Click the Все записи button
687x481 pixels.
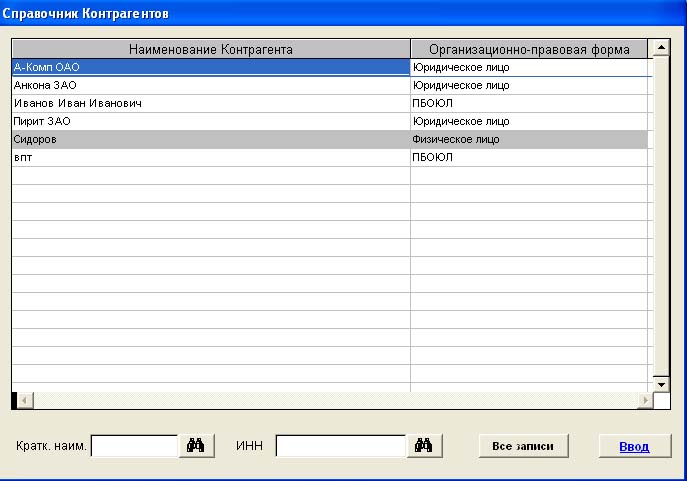523,446
